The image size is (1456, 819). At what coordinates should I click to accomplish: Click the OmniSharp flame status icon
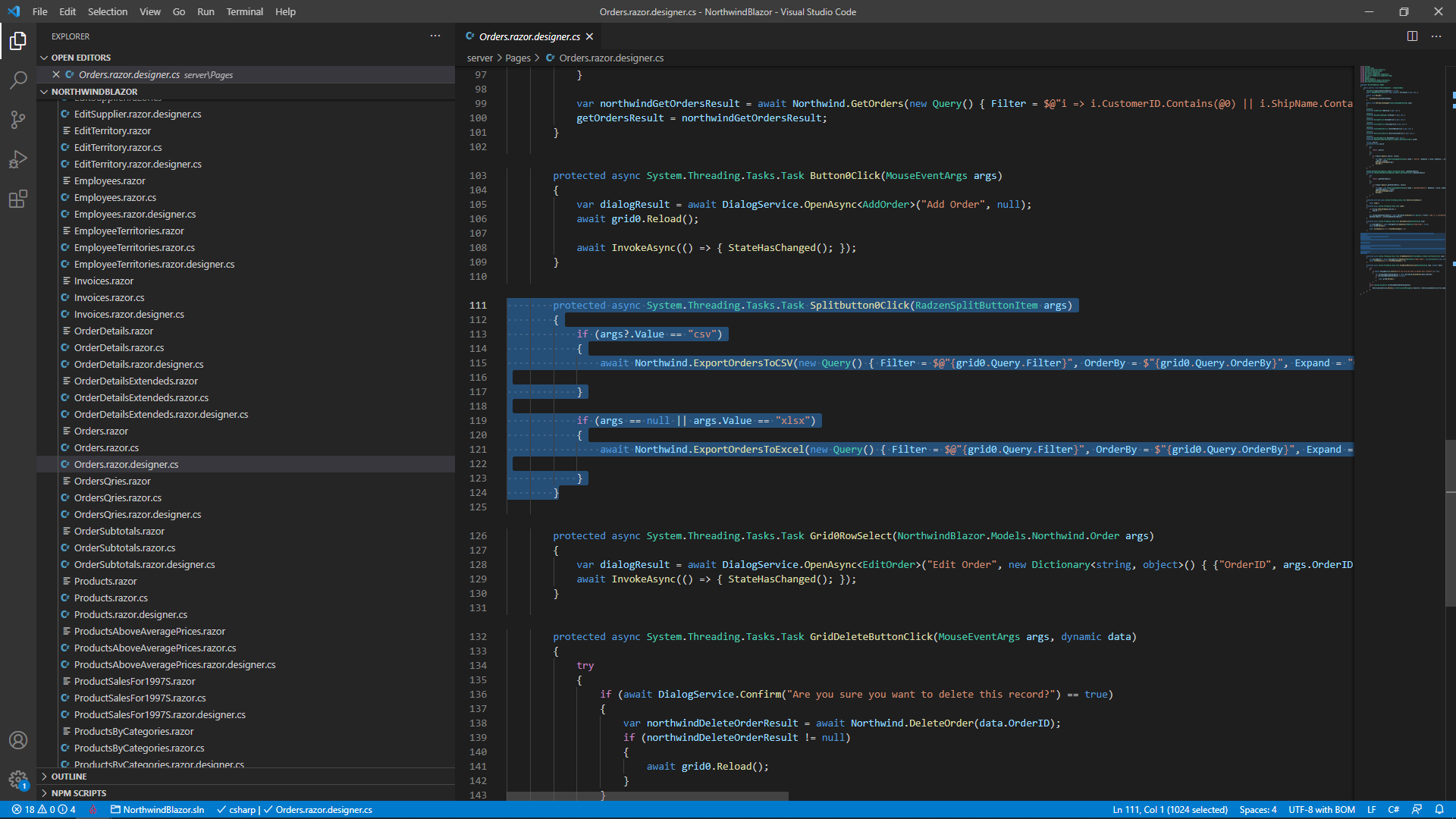click(93, 810)
